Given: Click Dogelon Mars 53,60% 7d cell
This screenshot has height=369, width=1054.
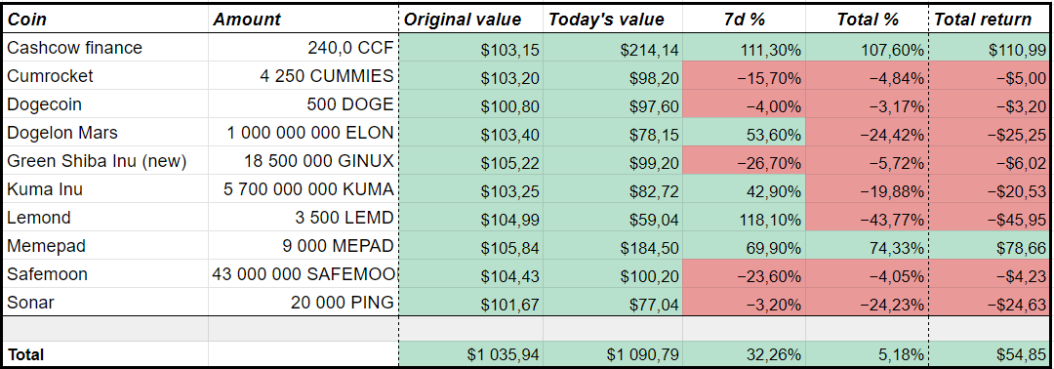Looking at the screenshot, I should [743, 132].
